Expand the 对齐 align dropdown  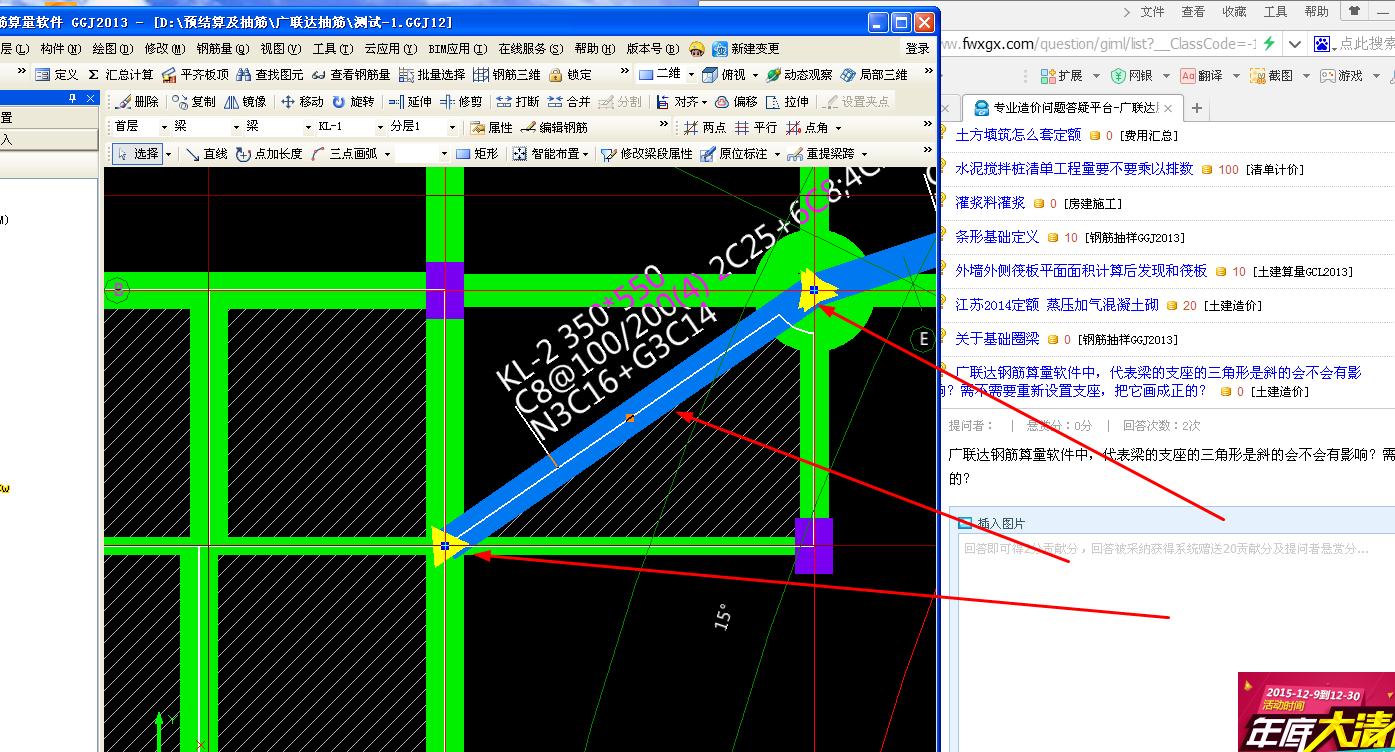point(705,102)
